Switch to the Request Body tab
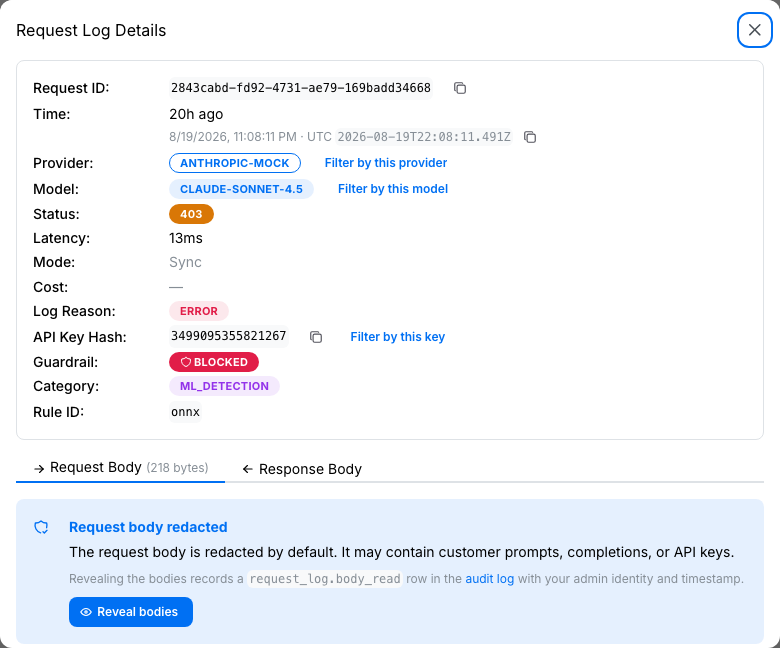780x648 pixels. [120, 467]
